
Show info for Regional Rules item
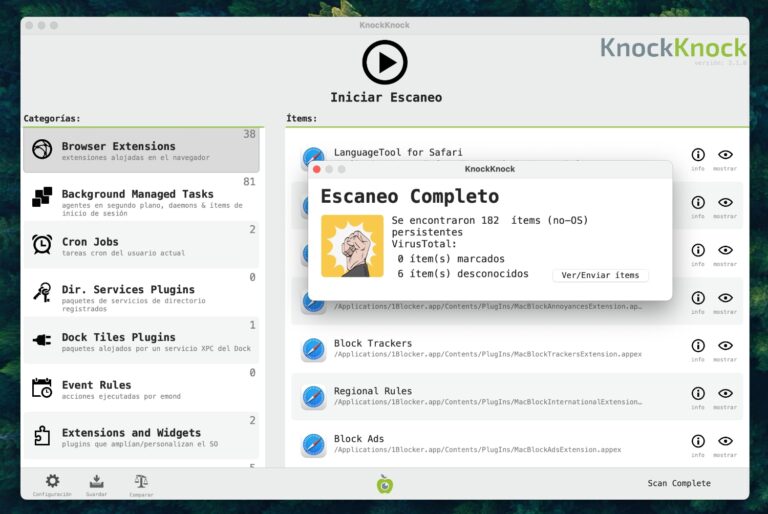tap(698, 394)
